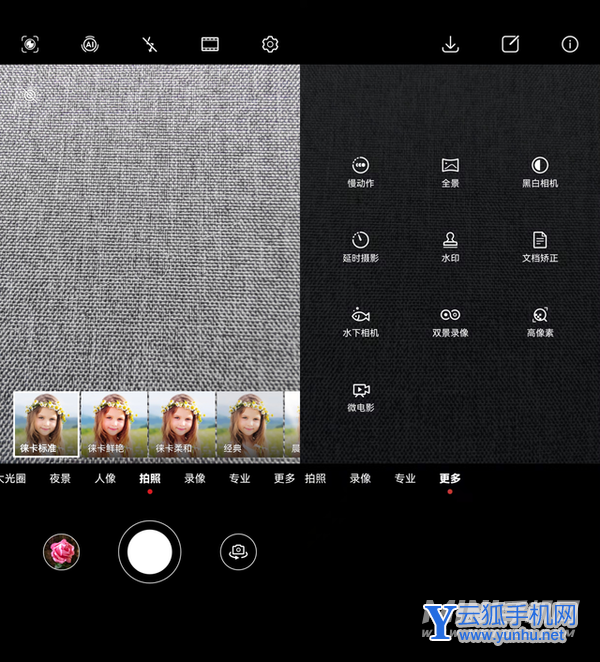Open 双景录像 dual-view video mode
The width and height of the screenshot is (600, 662).
click(x=450, y=320)
